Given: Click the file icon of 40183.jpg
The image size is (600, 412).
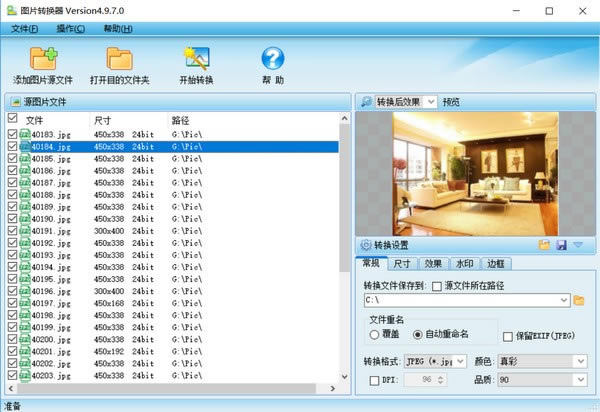Looking at the screenshot, I should (25, 134).
